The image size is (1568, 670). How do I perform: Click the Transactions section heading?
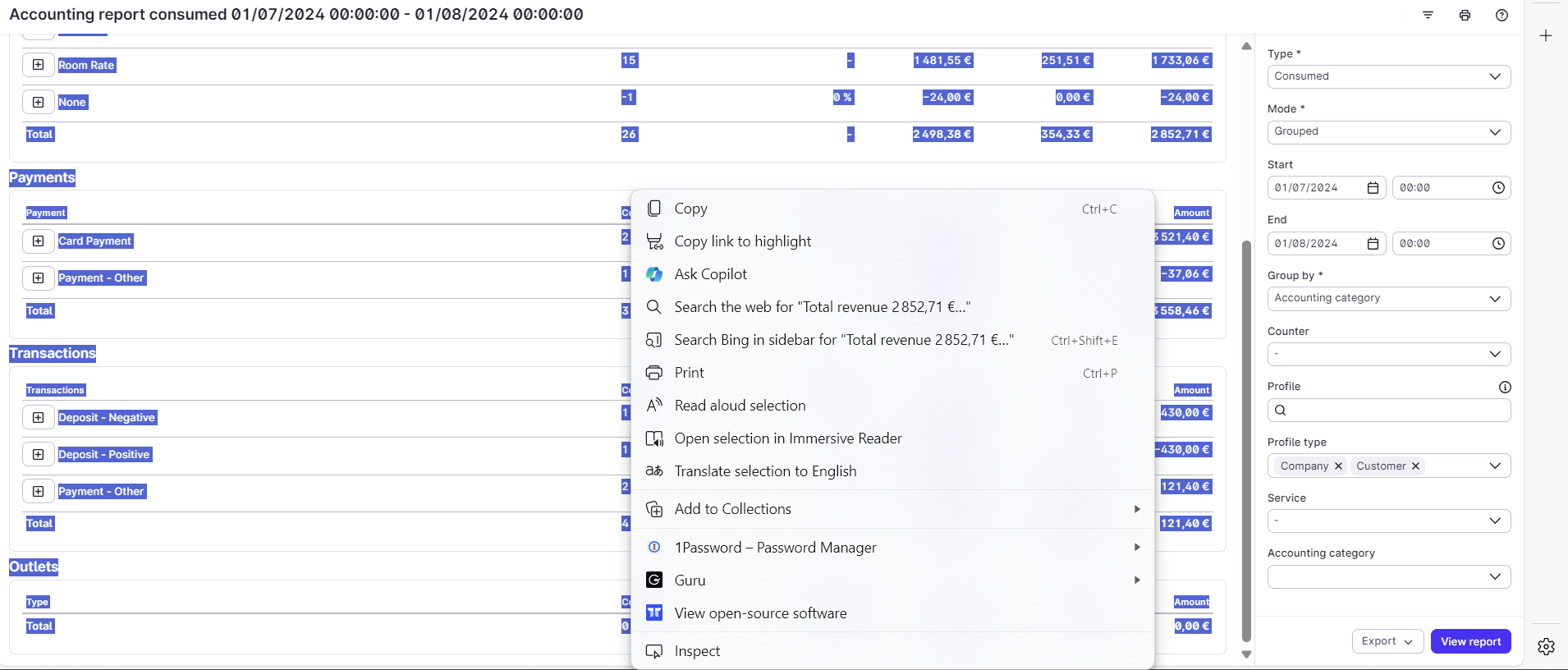click(53, 353)
